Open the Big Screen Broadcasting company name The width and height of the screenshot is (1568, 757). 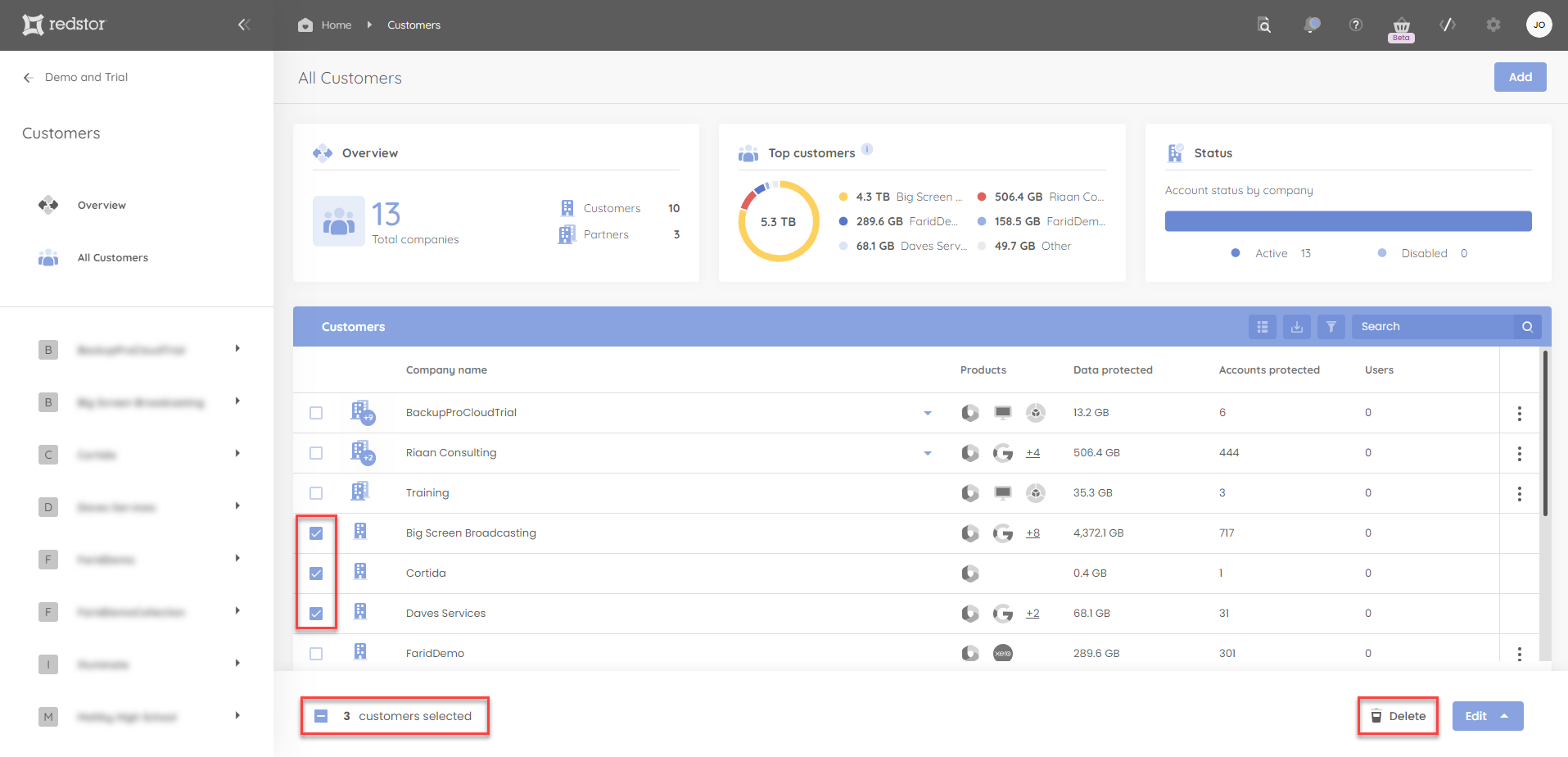point(471,533)
